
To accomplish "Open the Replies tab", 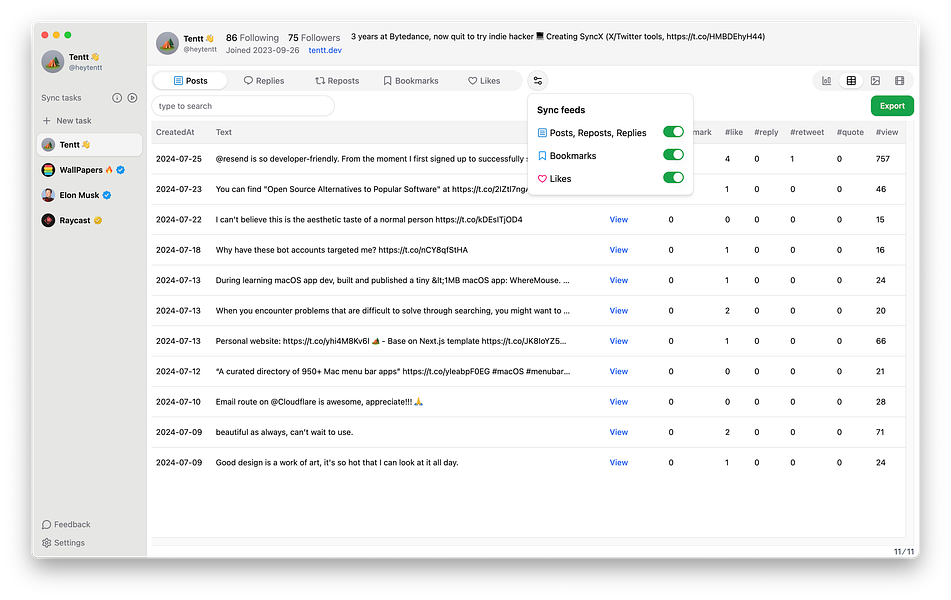I will tap(264, 81).
